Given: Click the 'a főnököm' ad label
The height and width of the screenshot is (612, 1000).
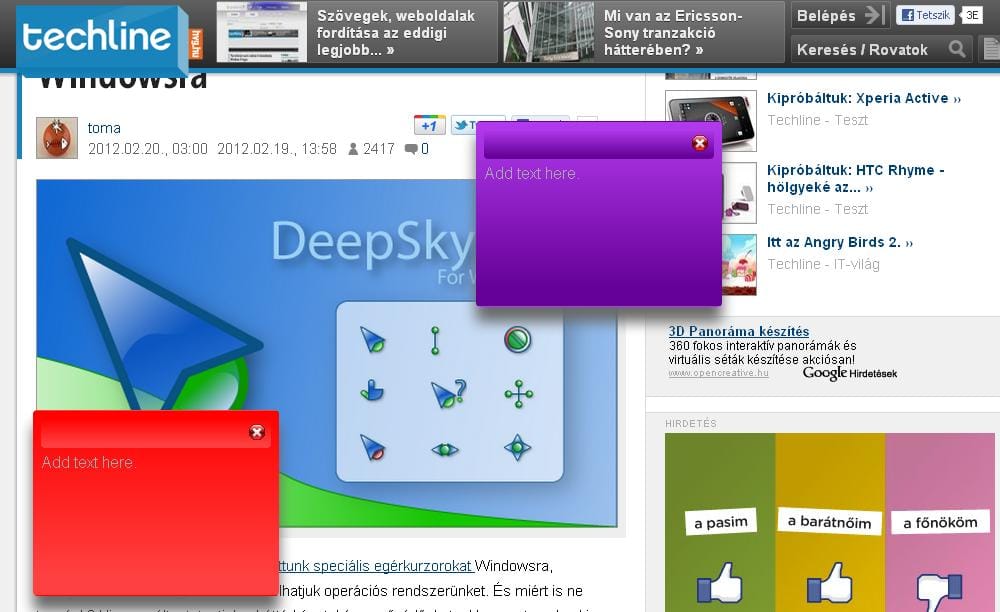Looking at the screenshot, I should coord(940,523).
